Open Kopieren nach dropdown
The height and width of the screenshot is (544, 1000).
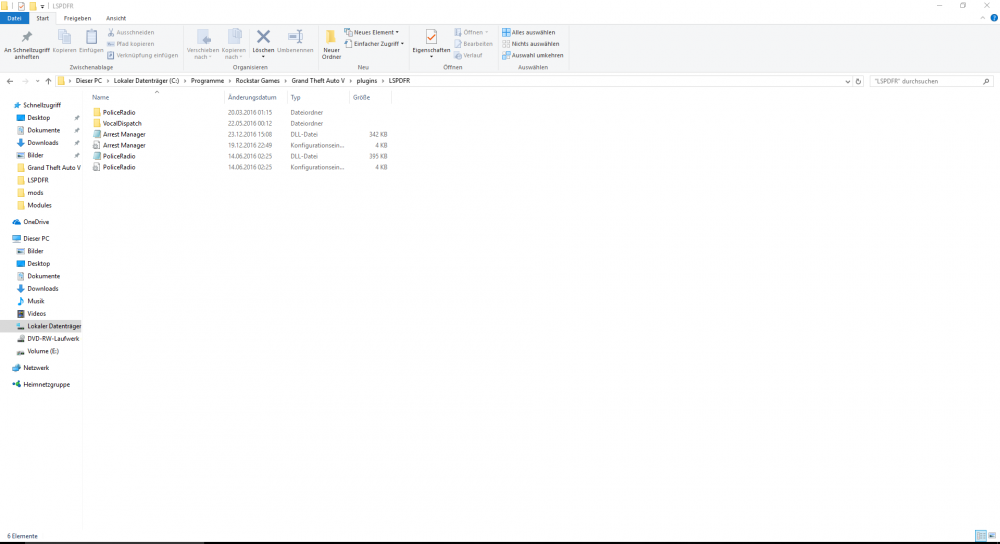(233, 44)
